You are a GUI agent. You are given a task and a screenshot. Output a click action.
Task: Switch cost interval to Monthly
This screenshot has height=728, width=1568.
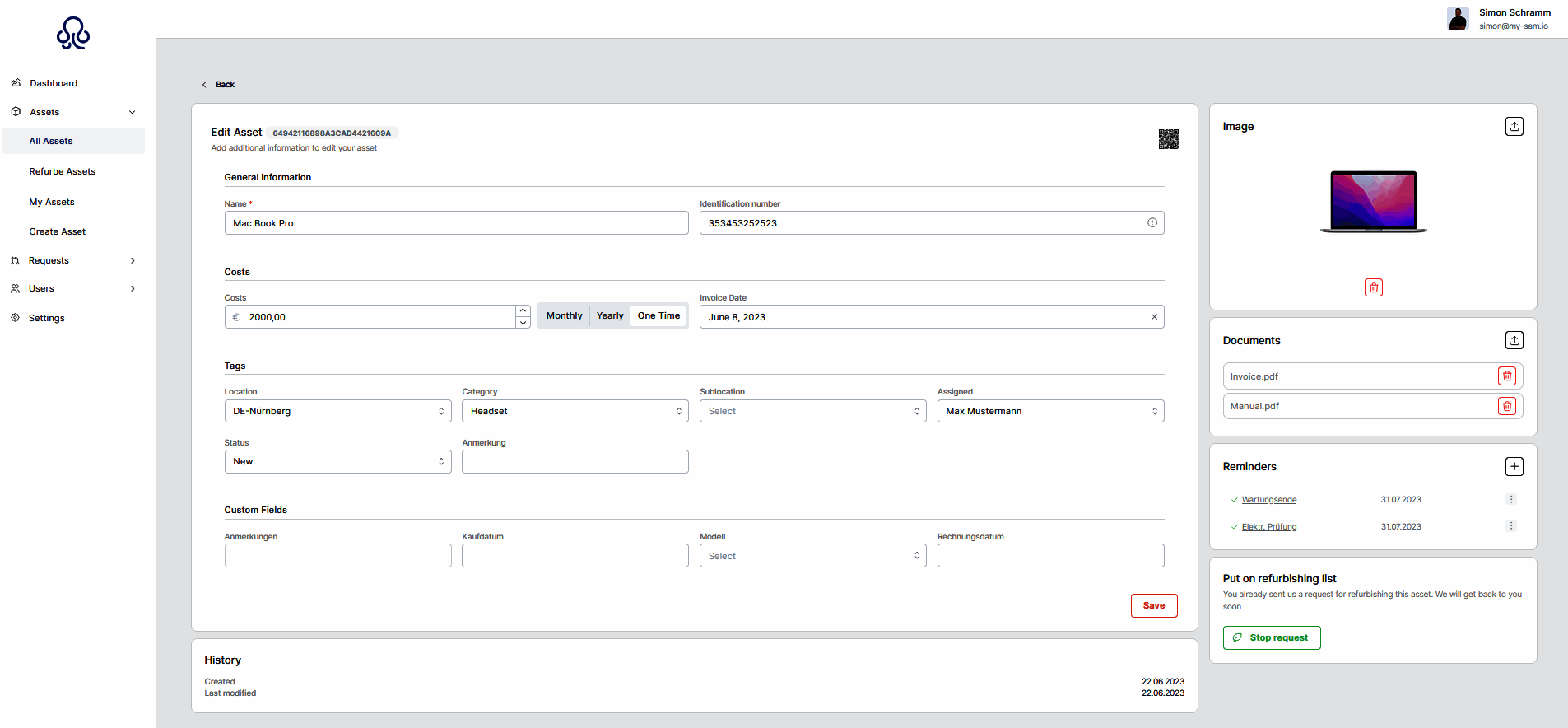point(564,316)
